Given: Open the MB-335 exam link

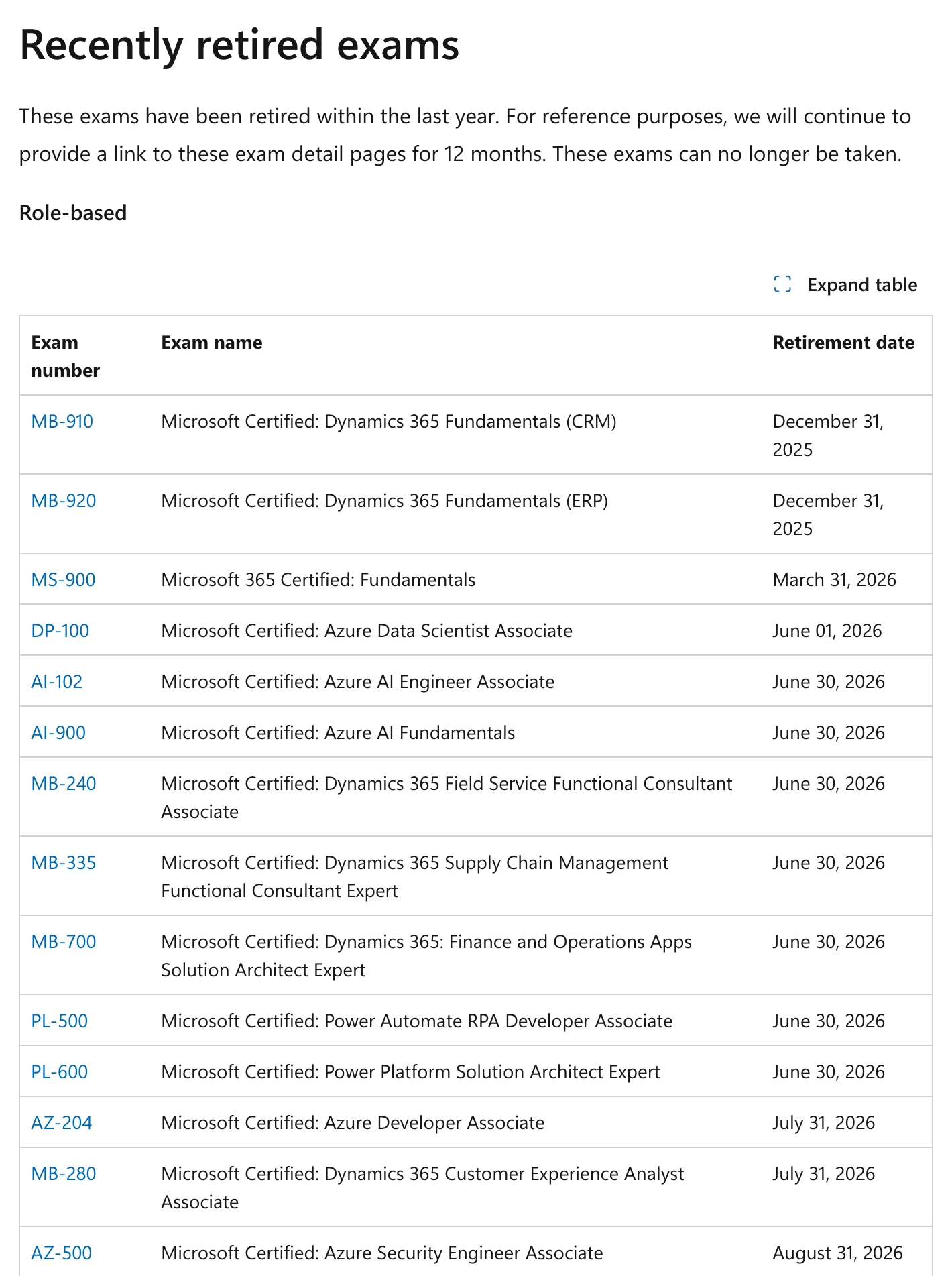Looking at the screenshot, I should point(64,863).
